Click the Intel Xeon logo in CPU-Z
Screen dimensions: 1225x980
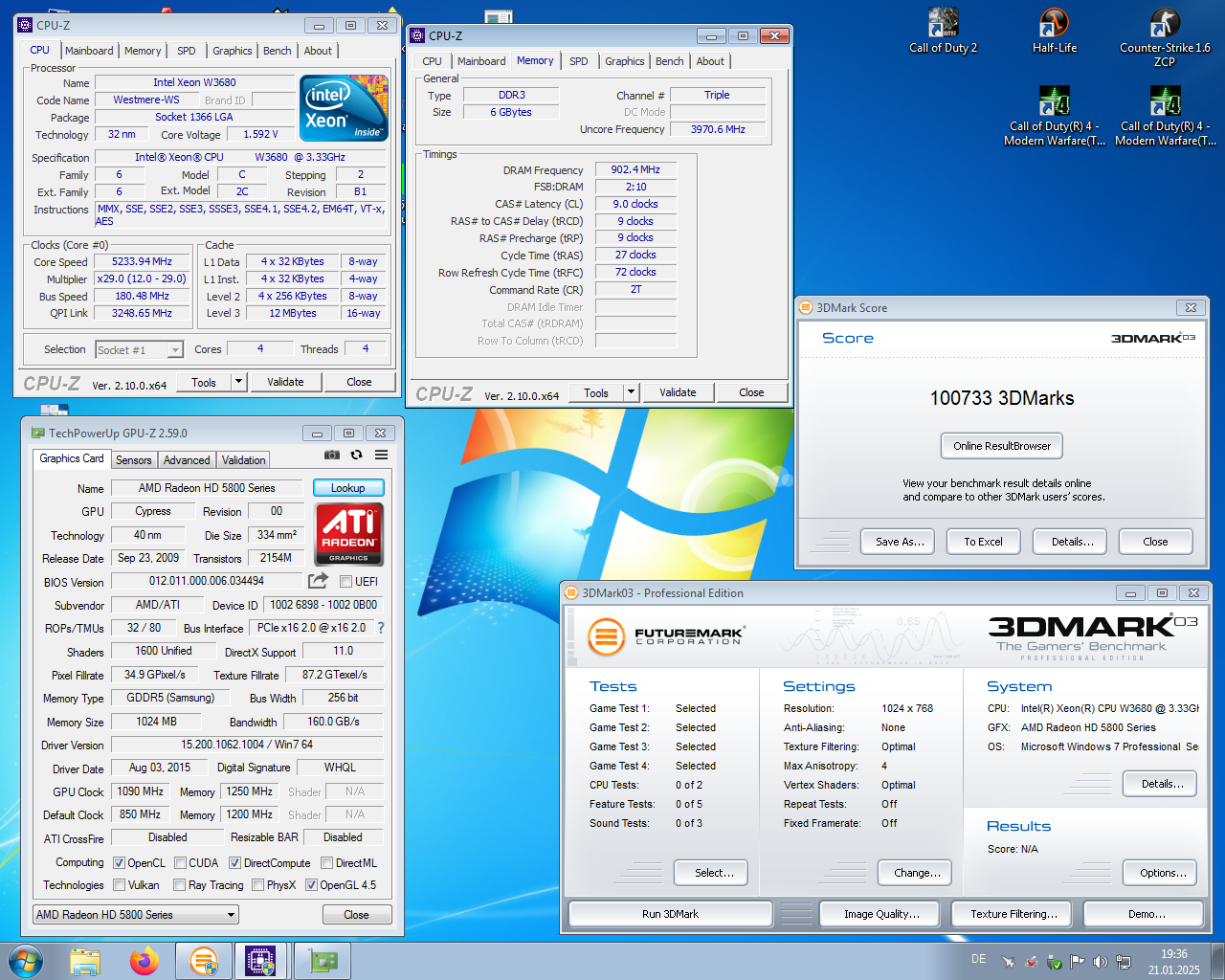point(345,108)
